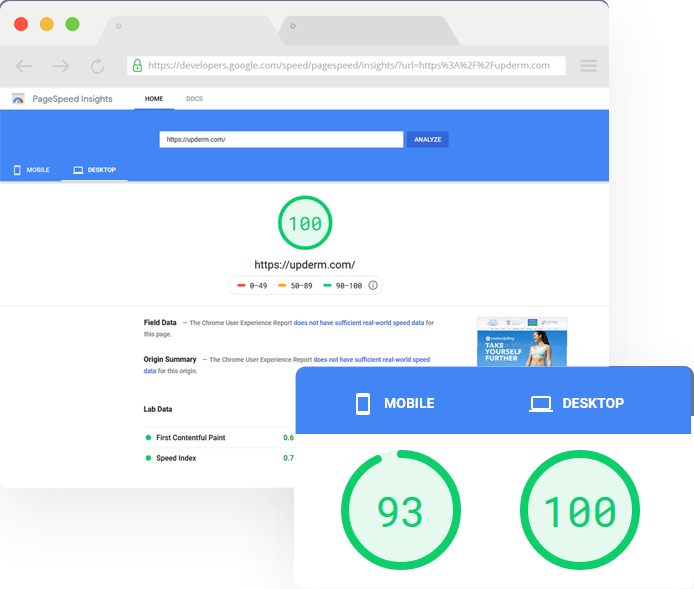Open the HOME navigation tab

pyautogui.click(x=154, y=99)
